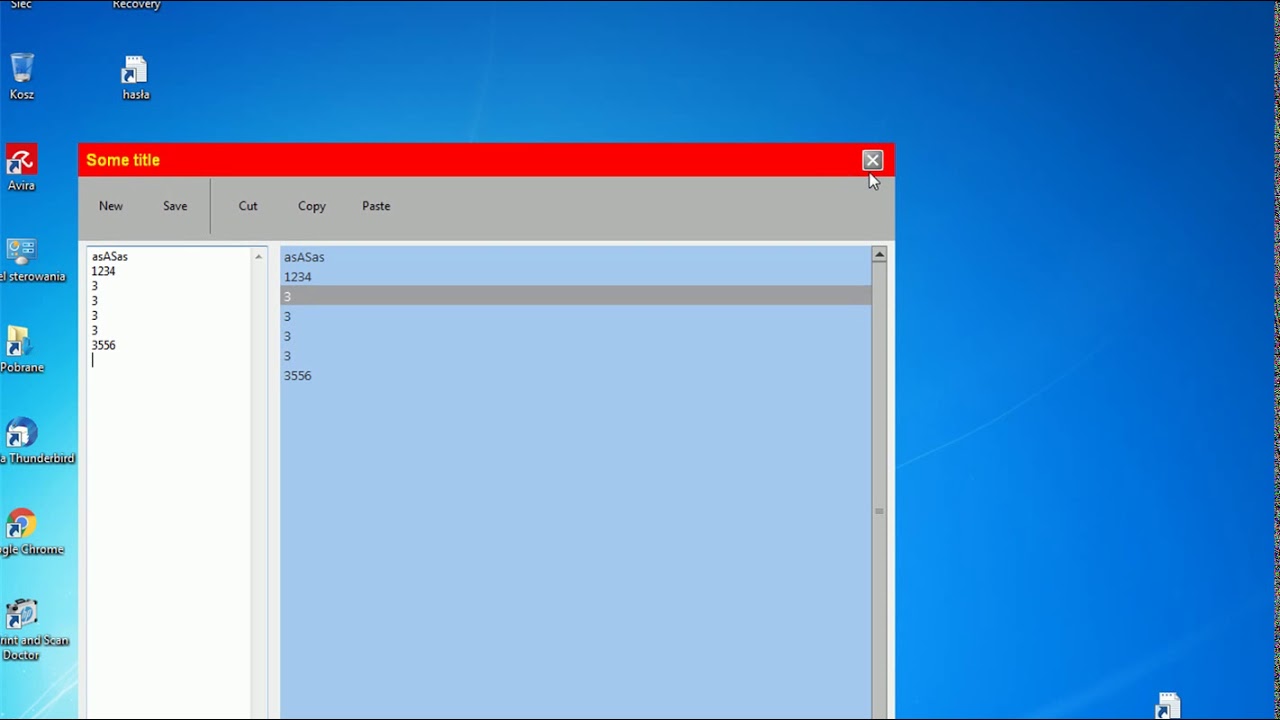Click the 3556 line in the left text box
1280x720 pixels.
(x=103, y=345)
